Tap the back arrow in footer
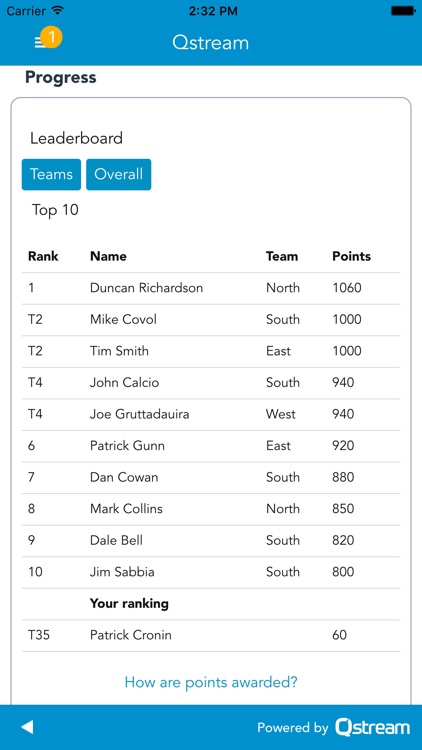Viewport: 422px width, 750px height. pos(28,727)
